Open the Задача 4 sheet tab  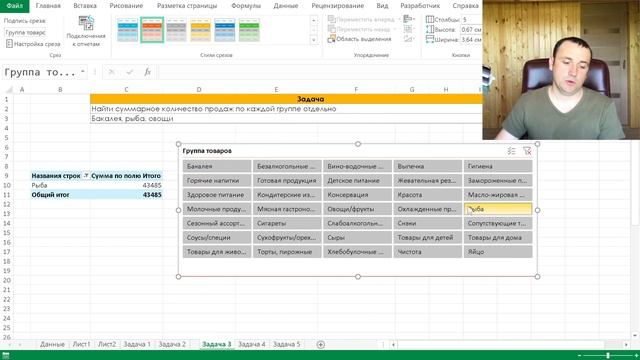[251, 344]
